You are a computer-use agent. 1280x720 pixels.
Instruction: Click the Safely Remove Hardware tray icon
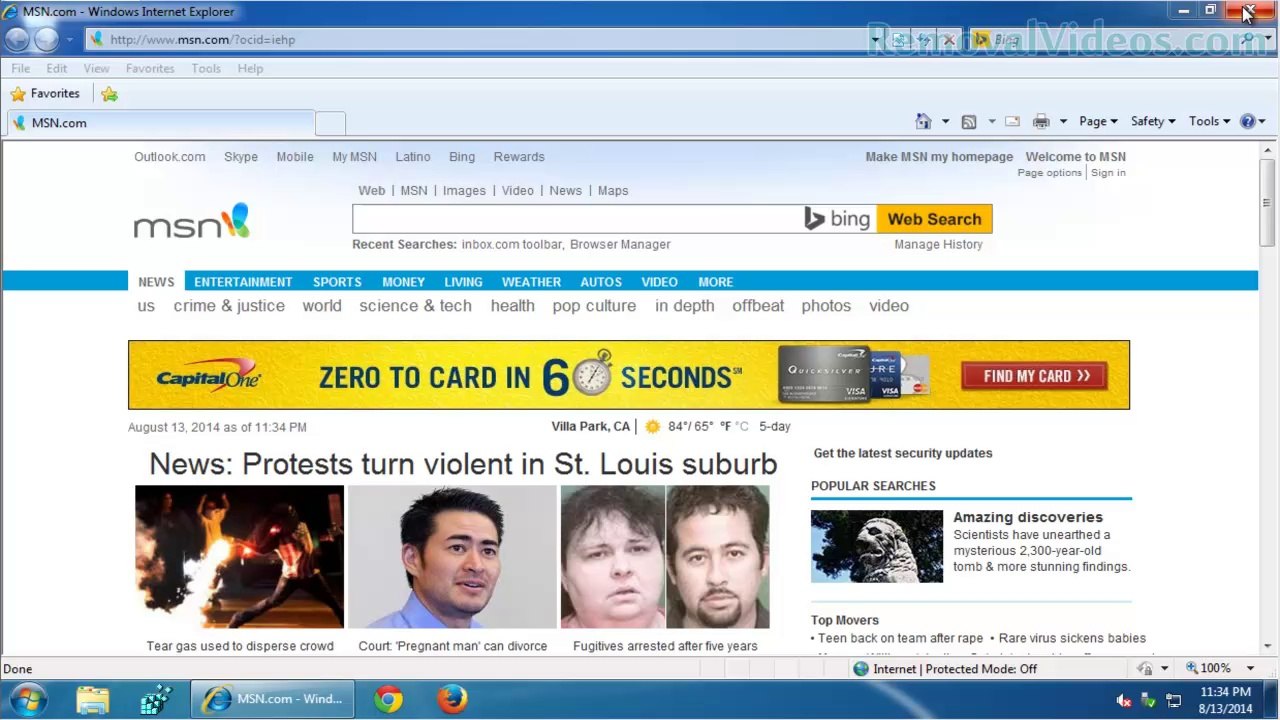coord(1149,700)
